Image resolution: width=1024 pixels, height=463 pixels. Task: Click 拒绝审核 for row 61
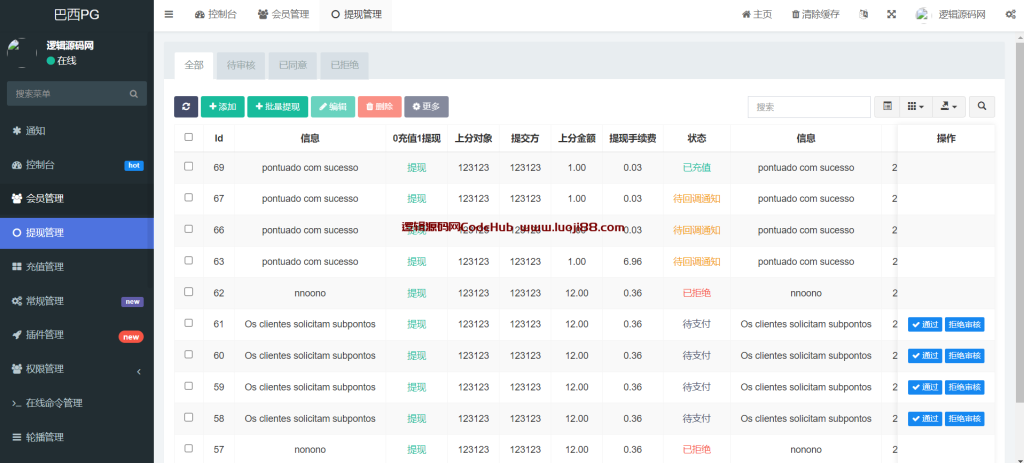coord(965,325)
